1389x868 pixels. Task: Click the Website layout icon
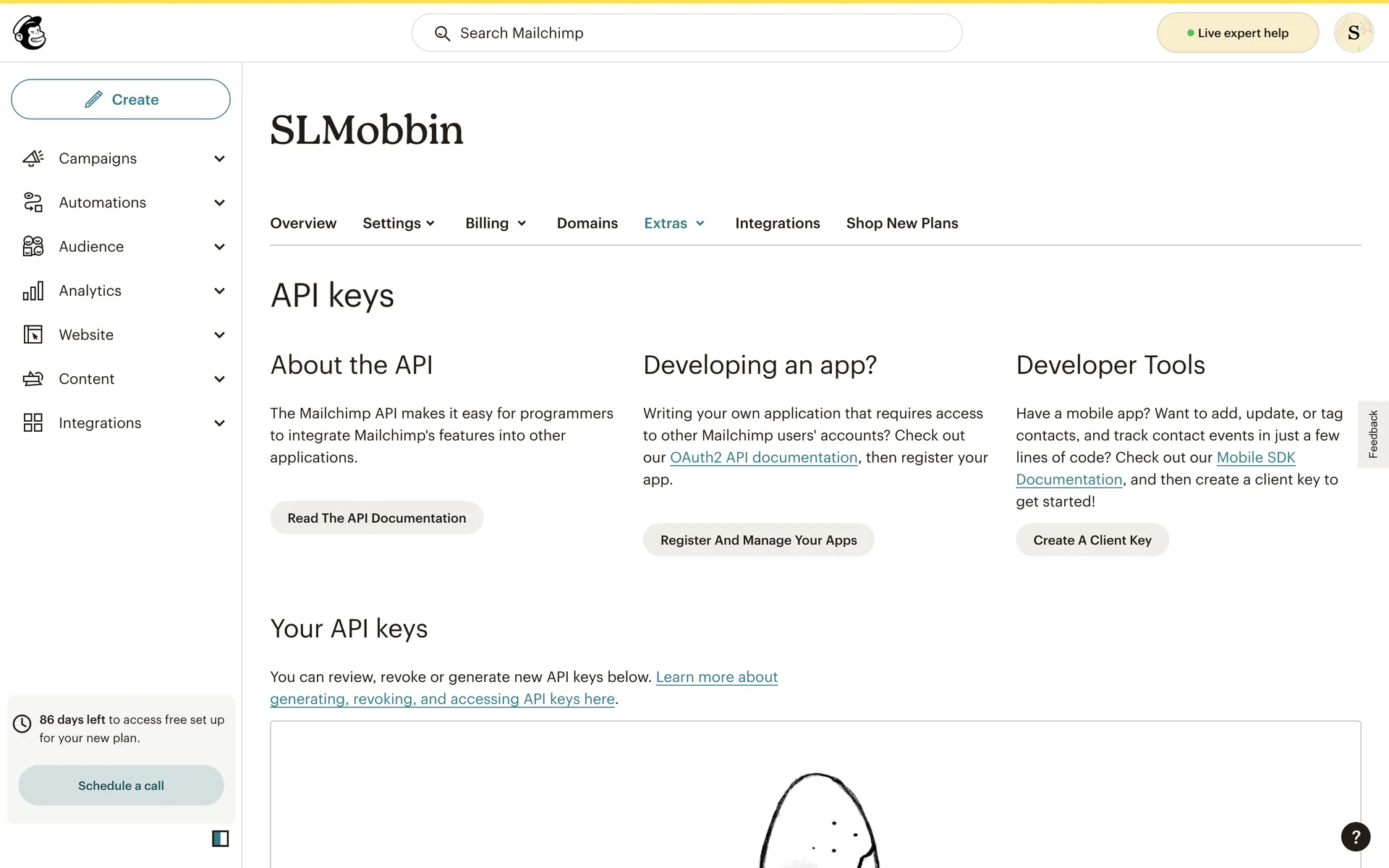point(33,335)
